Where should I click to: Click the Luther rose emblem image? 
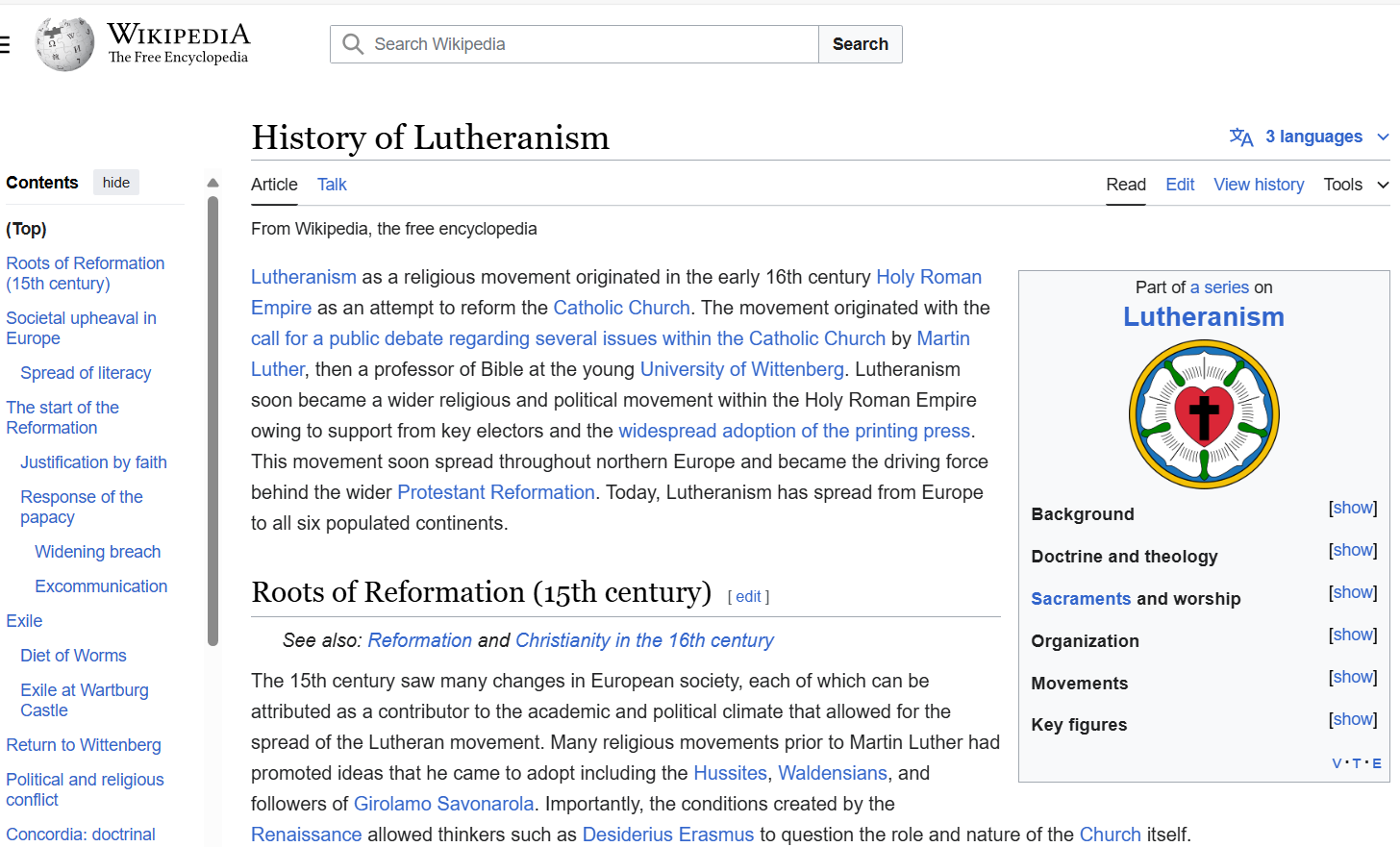click(1204, 414)
